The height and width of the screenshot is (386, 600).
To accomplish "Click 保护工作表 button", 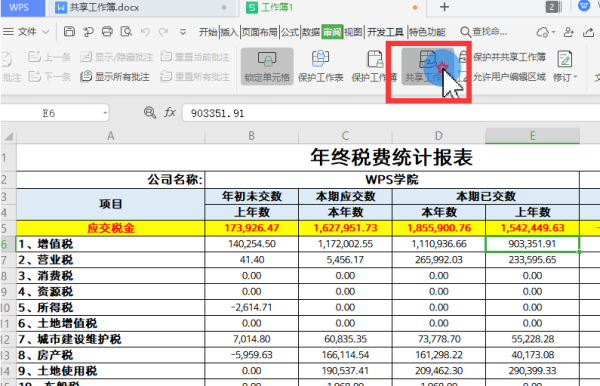I will click(321, 66).
